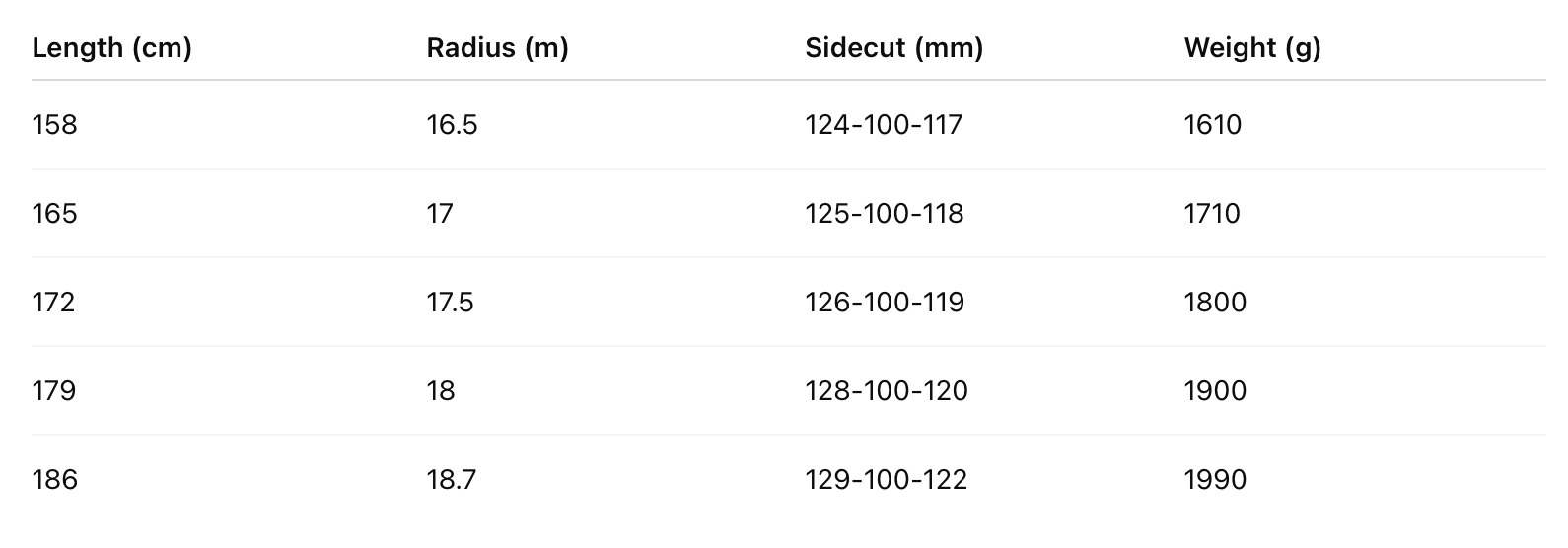1568x548 pixels.
Task: Click the Radius (m) column header
Action: point(497,47)
